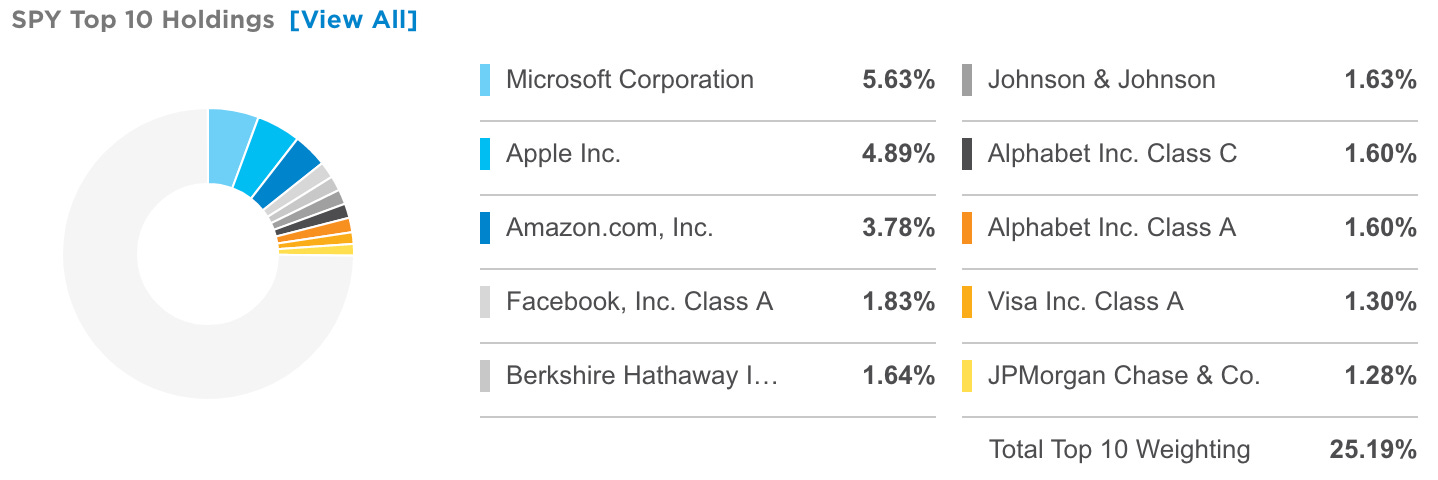Click the yellow JPMorgan Chase legend swatch
Screen dimensions: 1438x480
(967, 376)
